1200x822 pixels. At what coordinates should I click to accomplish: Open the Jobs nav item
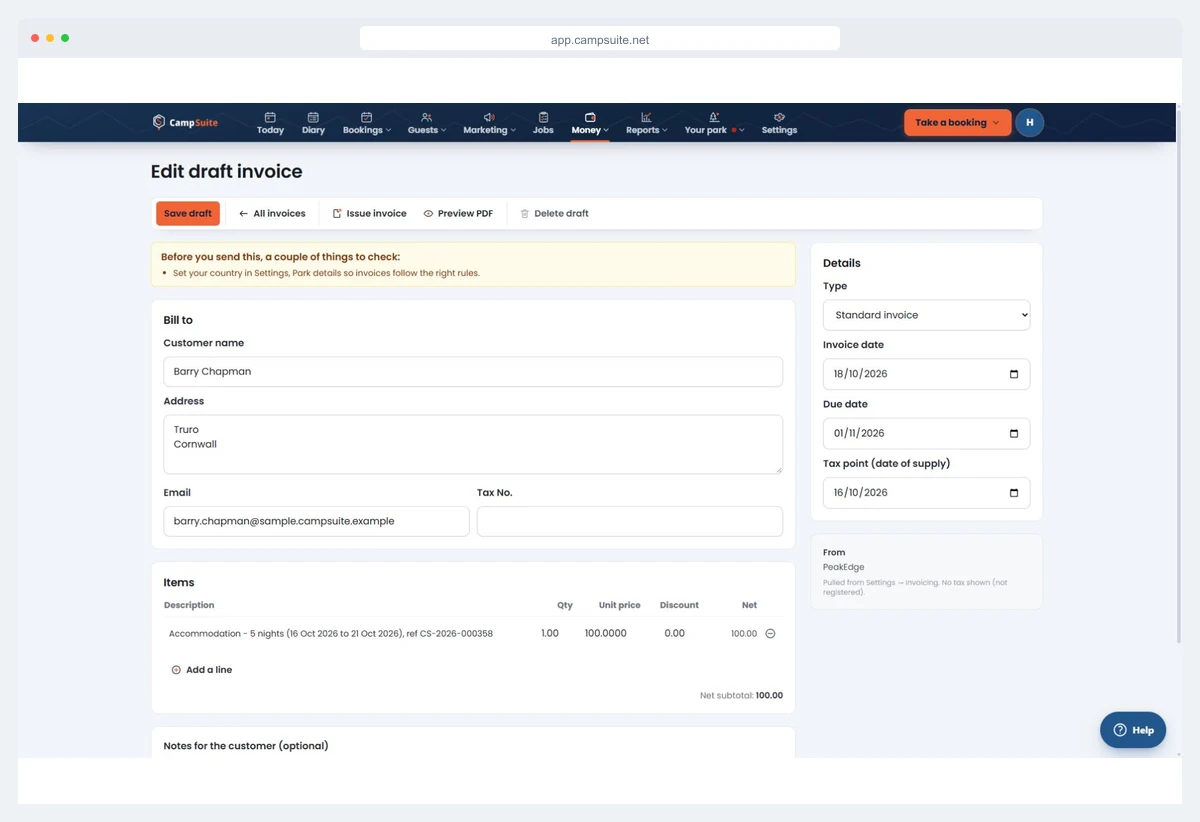coord(543,123)
